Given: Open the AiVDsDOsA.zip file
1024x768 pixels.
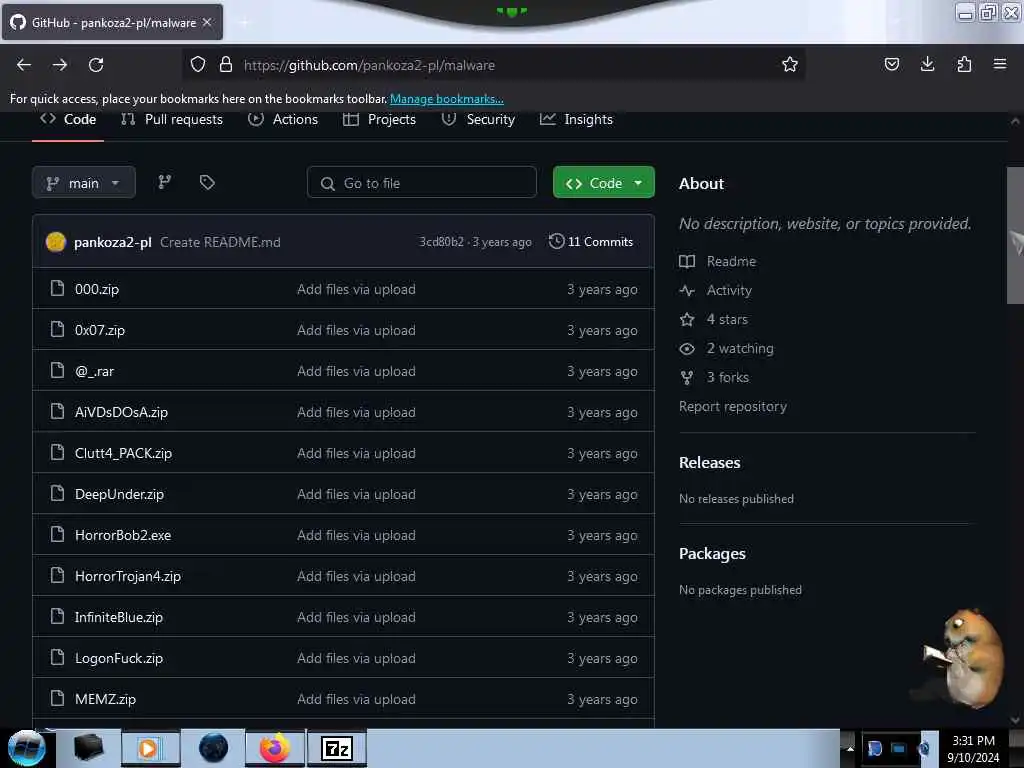Looking at the screenshot, I should click(121, 412).
